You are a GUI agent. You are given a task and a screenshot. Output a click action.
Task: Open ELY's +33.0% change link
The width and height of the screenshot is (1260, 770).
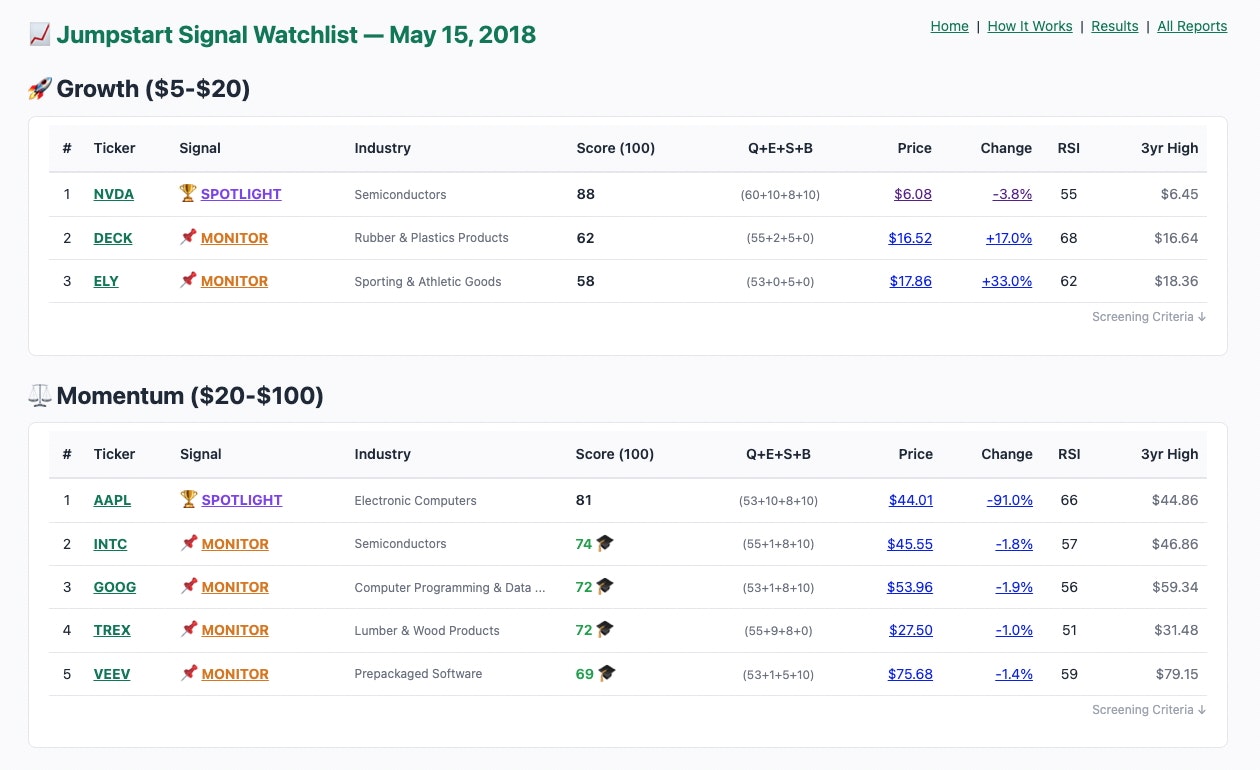(x=1007, y=281)
